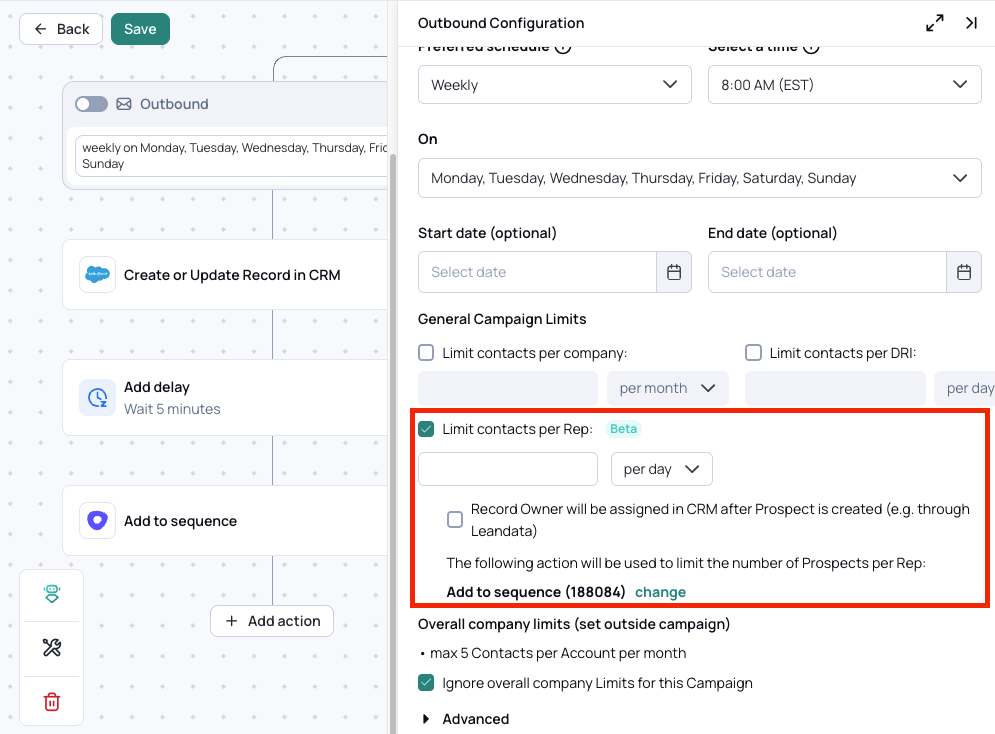Expand the configuration panel to fullscreen
The height and width of the screenshot is (734, 995).
point(934,23)
